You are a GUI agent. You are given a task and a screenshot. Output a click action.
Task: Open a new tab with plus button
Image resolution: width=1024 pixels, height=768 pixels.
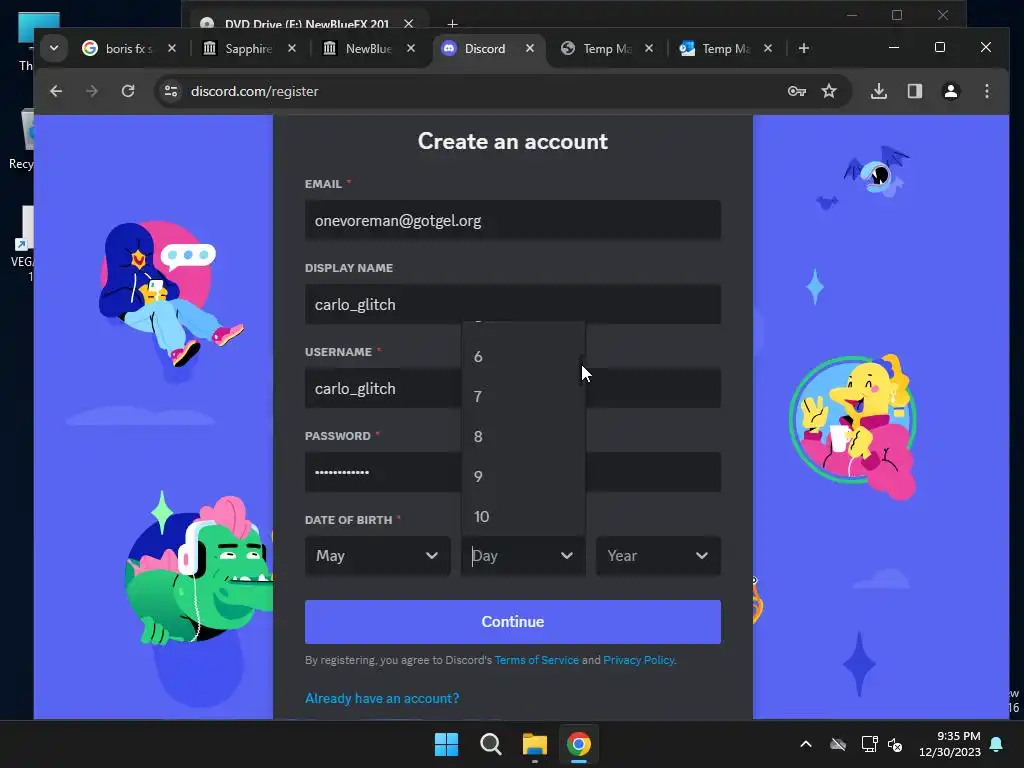point(804,48)
